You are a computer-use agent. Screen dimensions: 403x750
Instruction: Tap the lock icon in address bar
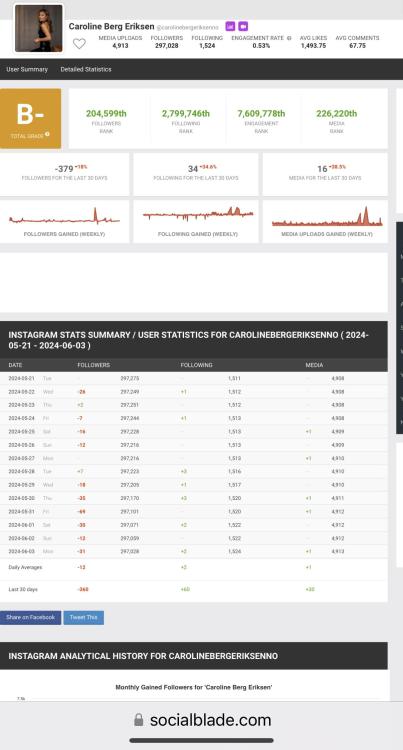pos(139,719)
